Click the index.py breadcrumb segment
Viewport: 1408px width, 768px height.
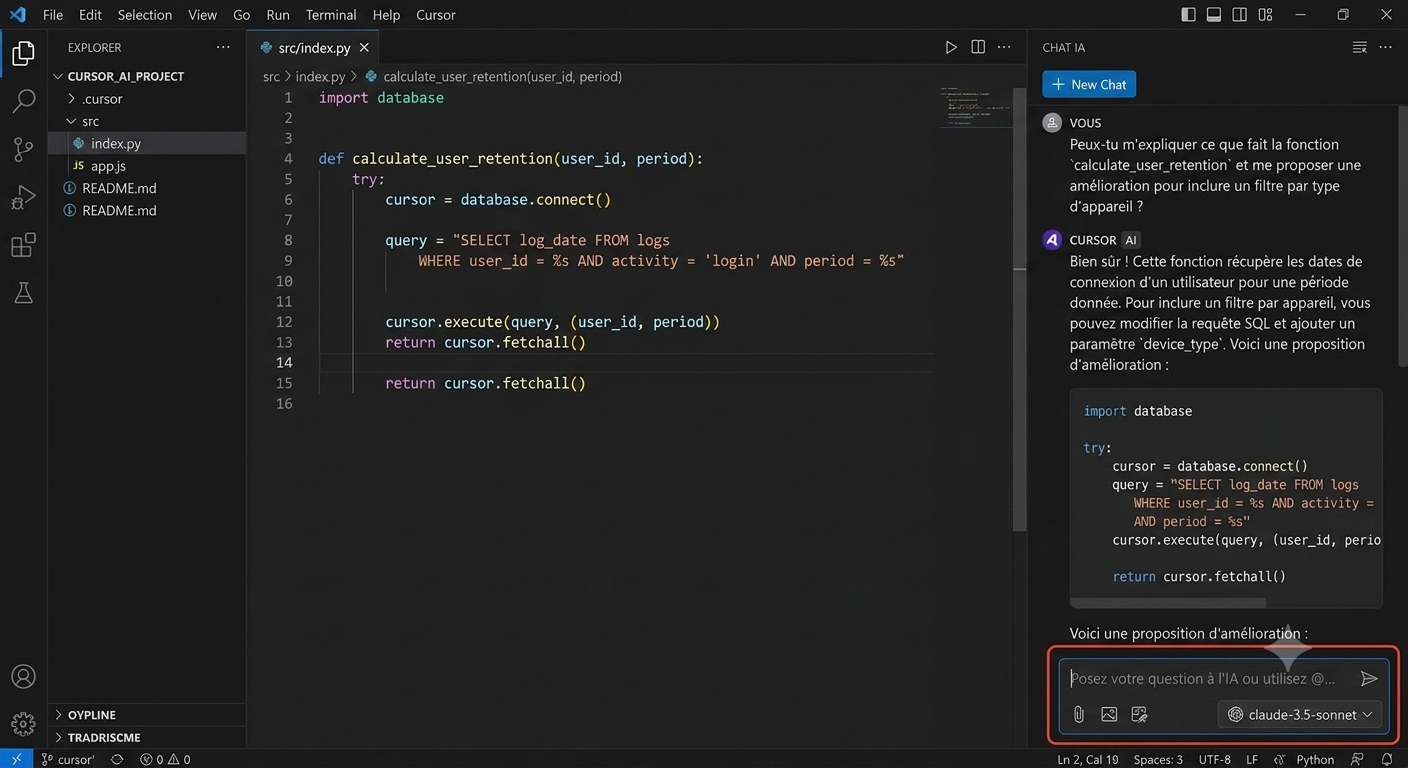[x=320, y=76]
